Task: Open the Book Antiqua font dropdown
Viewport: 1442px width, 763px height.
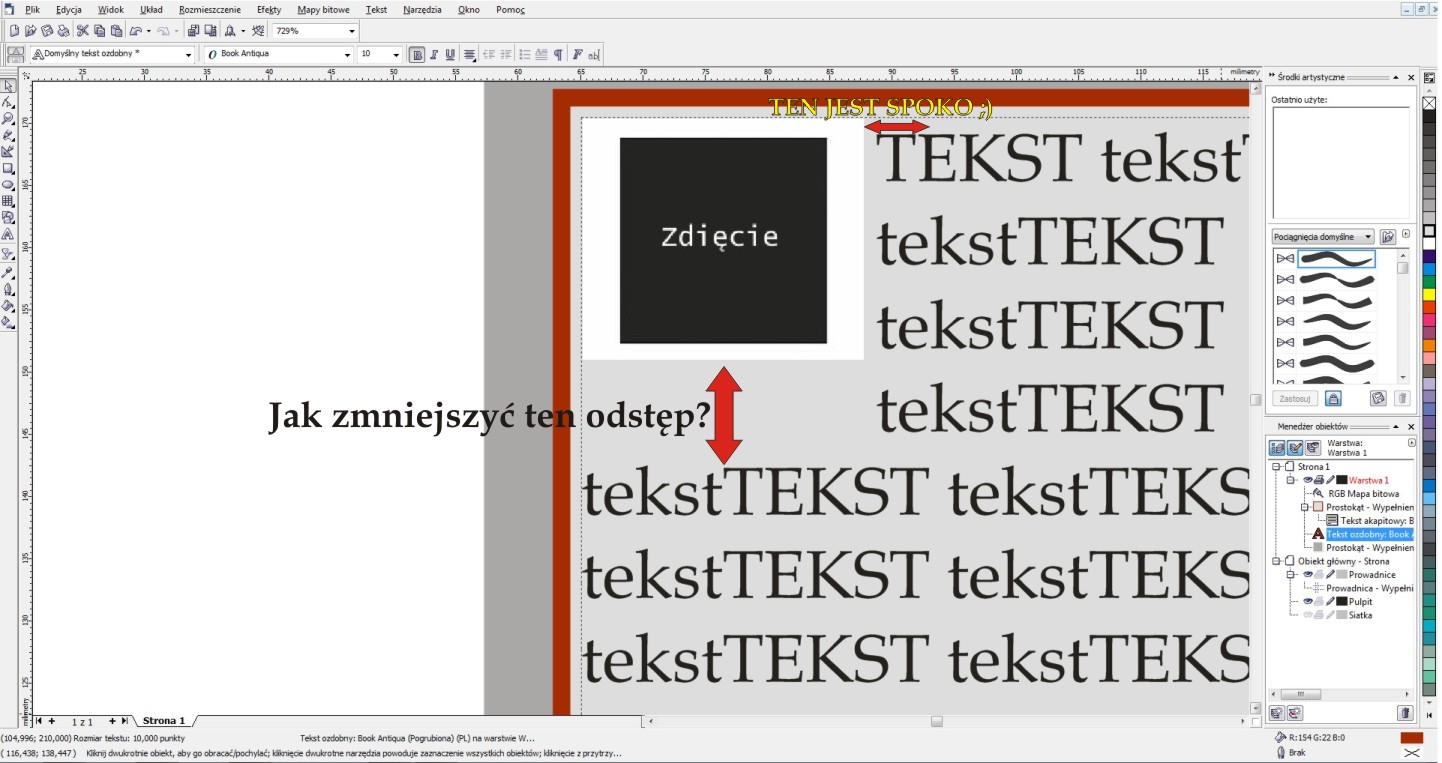Action: click(347, 54)
